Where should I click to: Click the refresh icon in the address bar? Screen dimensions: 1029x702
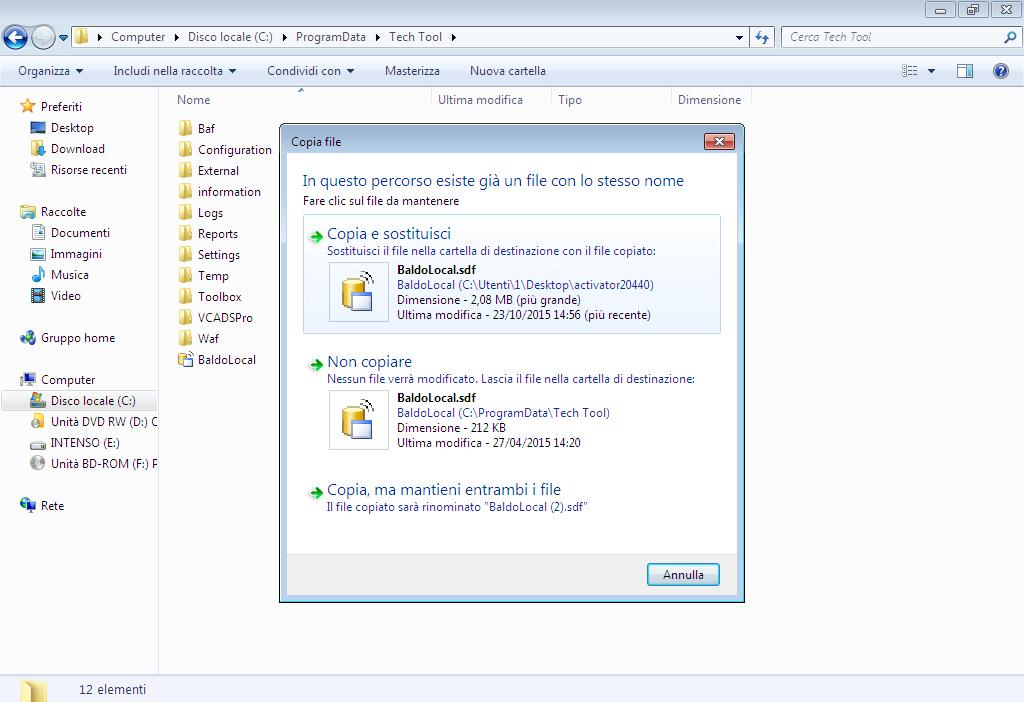coord(761,36)
